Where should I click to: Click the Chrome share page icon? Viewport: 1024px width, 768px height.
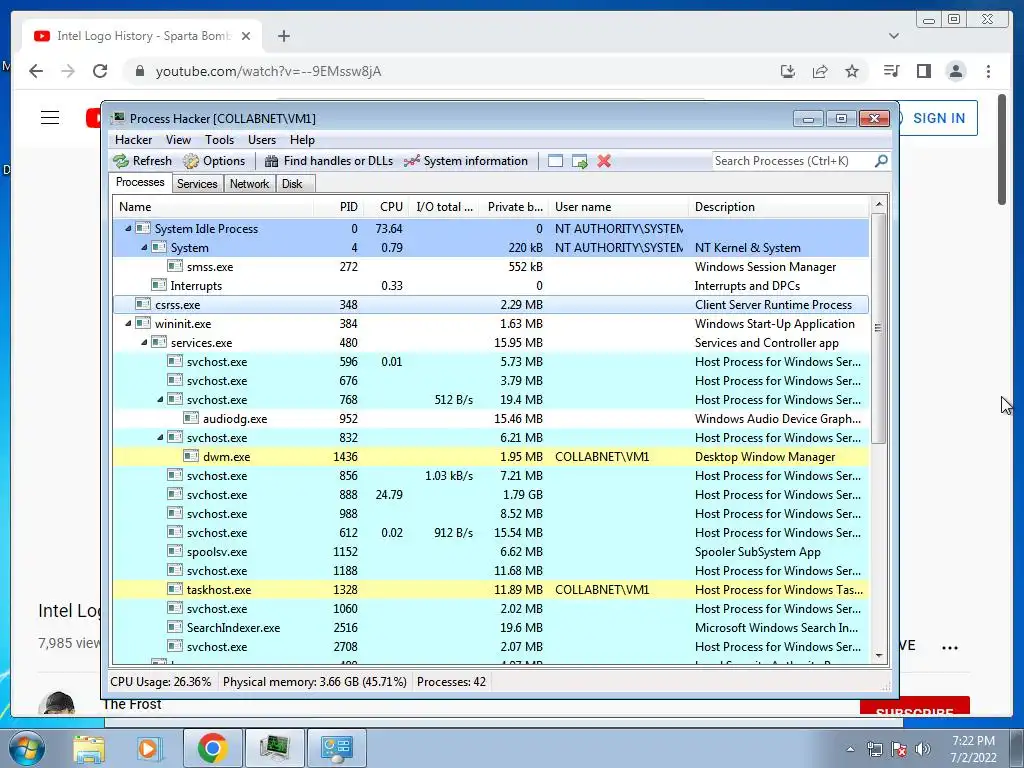point(820,71)
